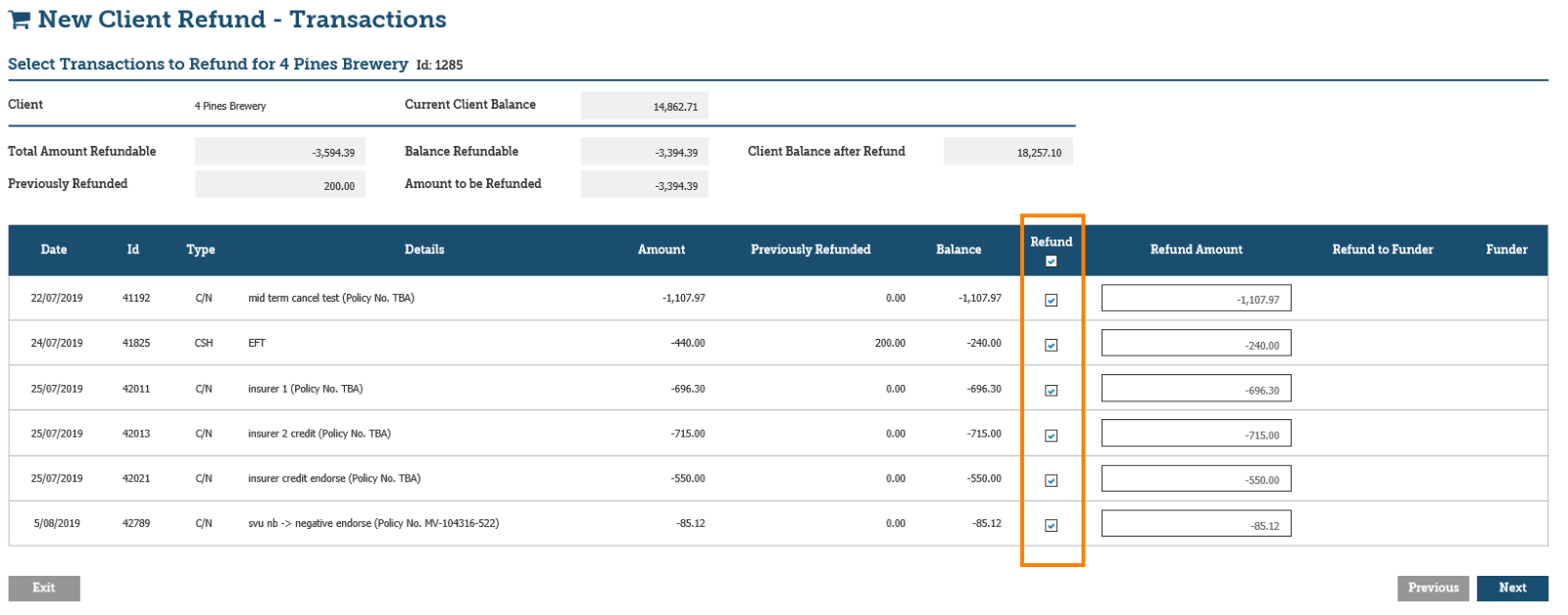The height and width of the screenshot is (615, 1568).
Task: Edit Refund Amount field showing -85.12
Action: (1196, 524)
